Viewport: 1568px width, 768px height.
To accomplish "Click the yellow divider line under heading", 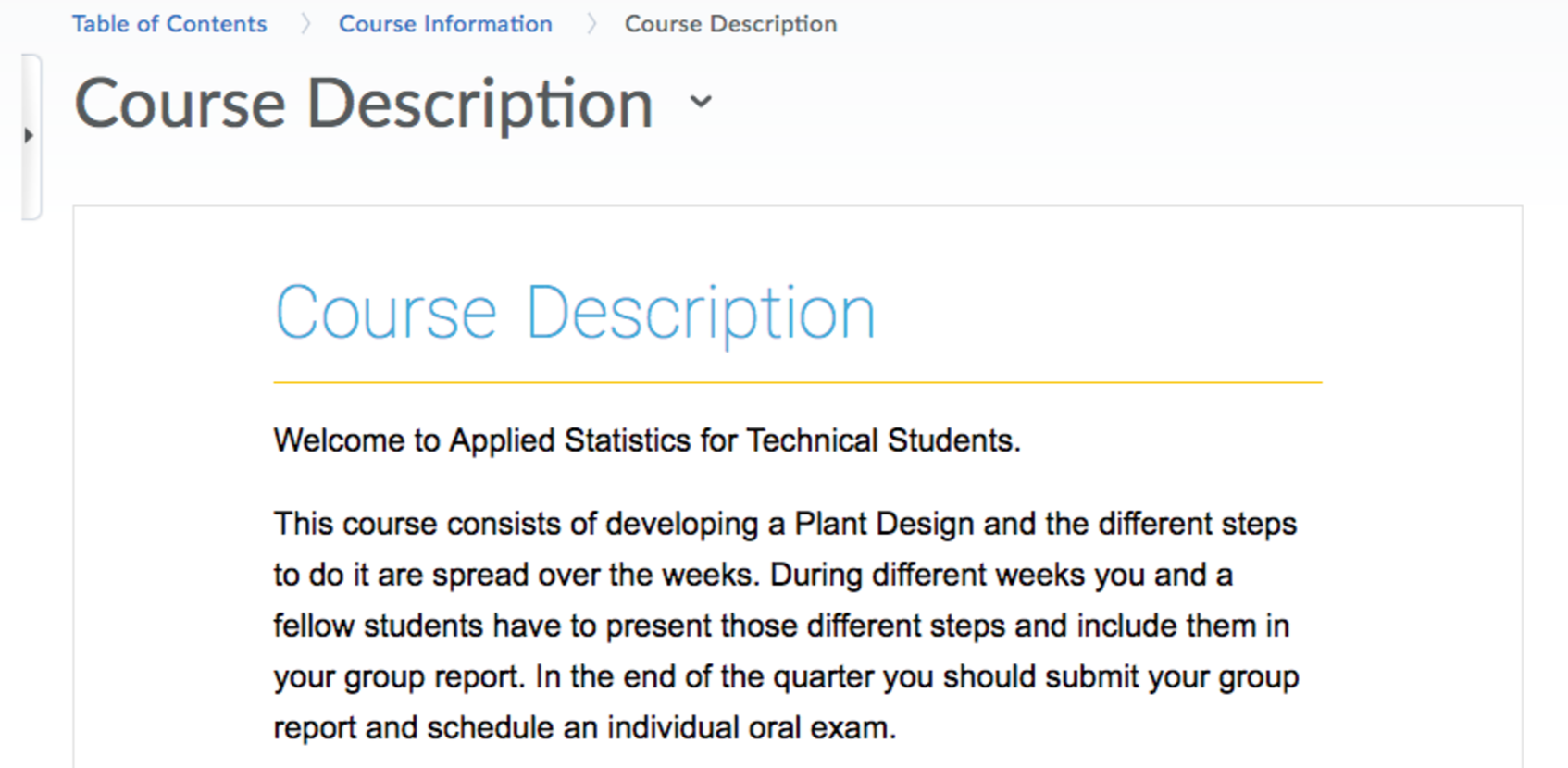I will pos(798,381).
